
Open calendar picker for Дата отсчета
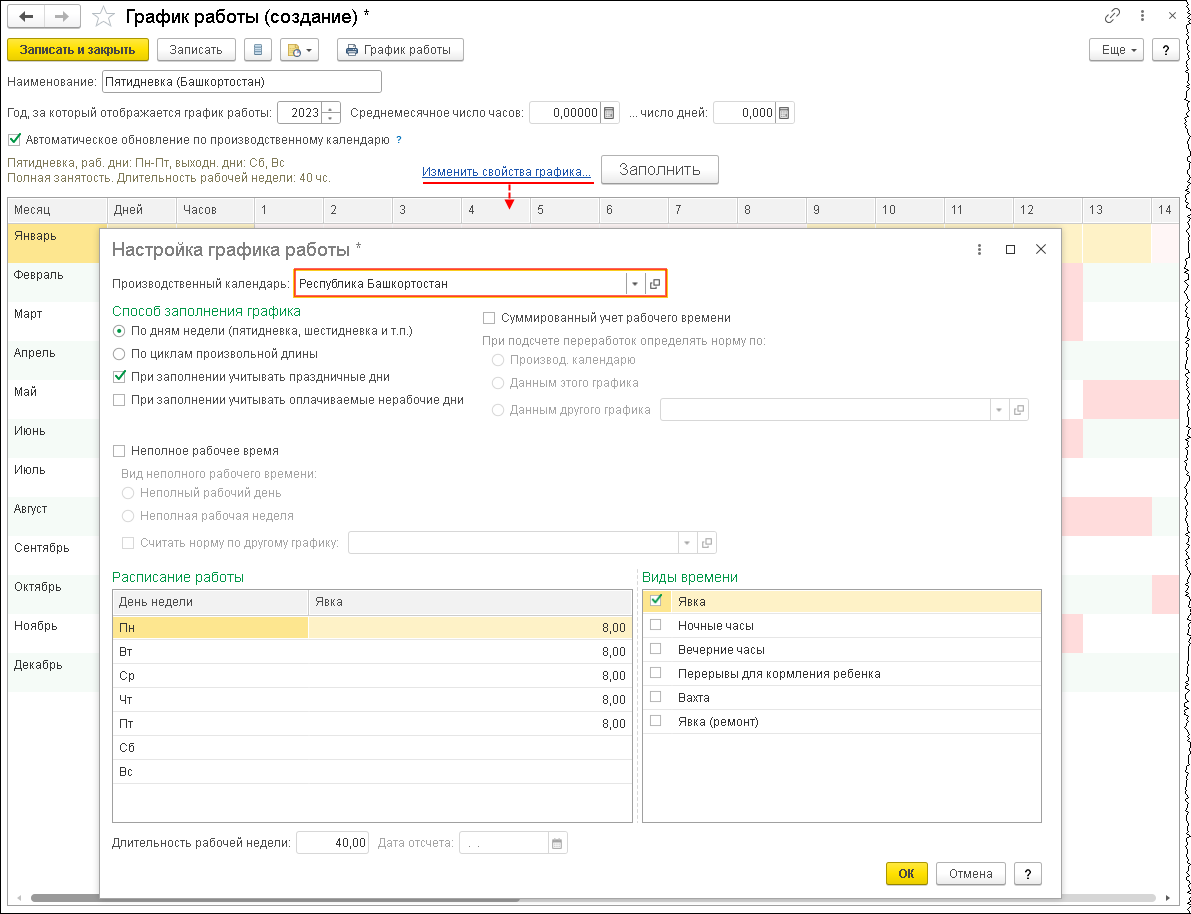point(558,843)
